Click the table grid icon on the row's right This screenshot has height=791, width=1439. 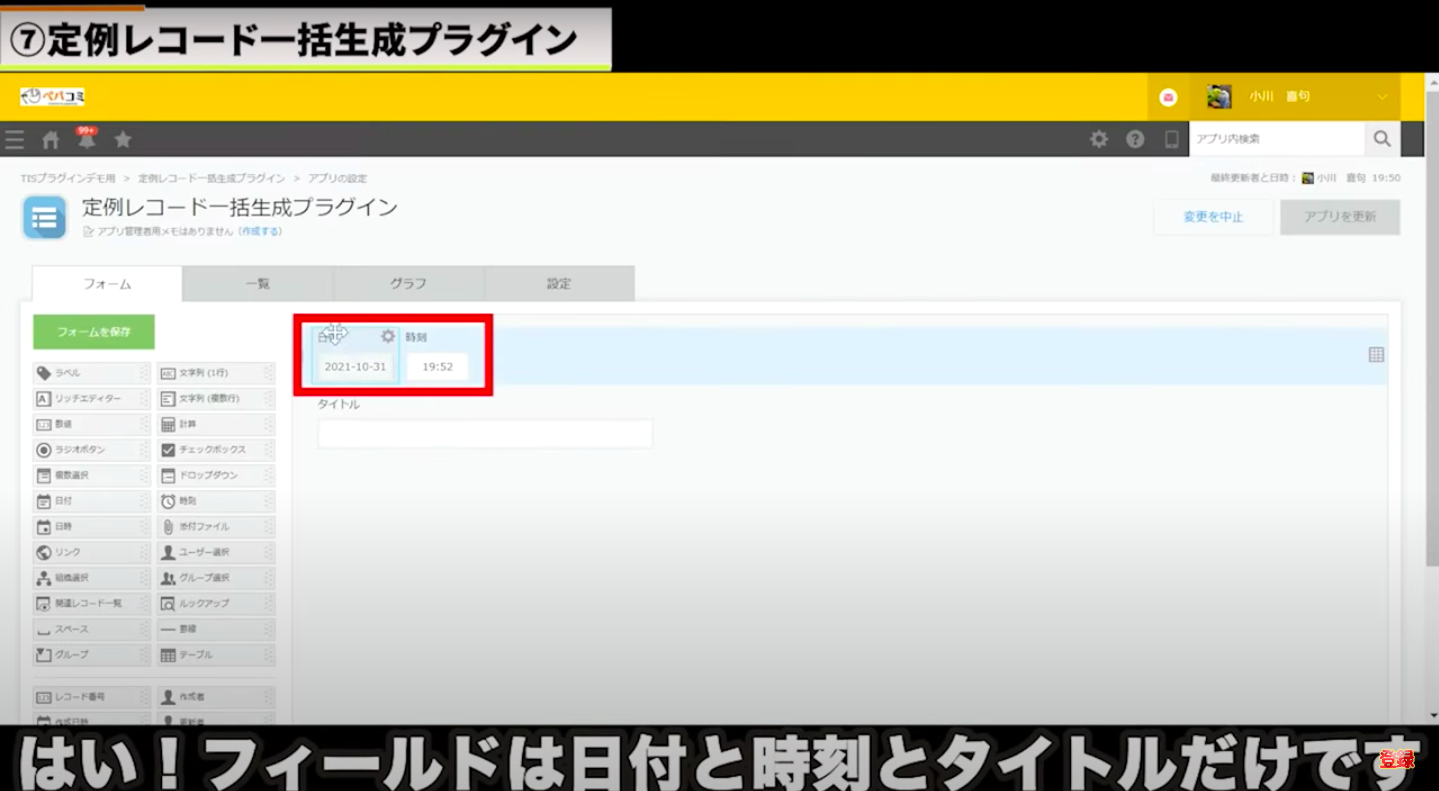tap(1376, 355)
